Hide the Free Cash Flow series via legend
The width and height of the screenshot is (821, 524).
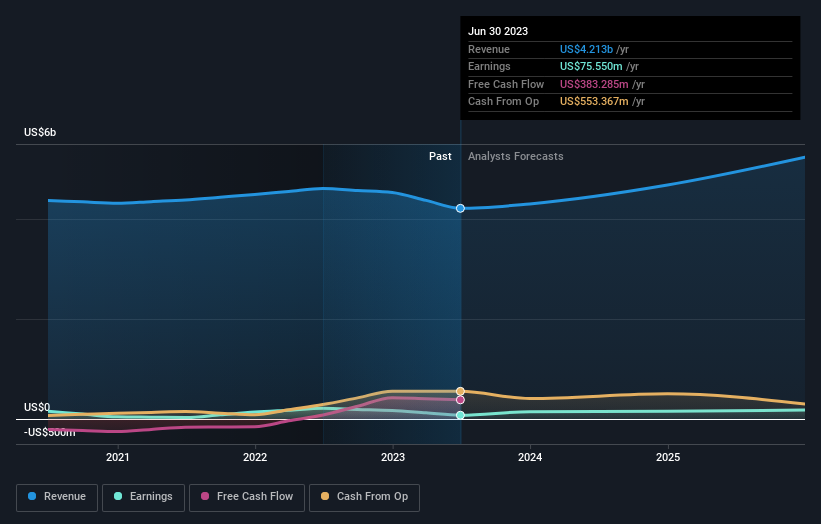(246, 497)
